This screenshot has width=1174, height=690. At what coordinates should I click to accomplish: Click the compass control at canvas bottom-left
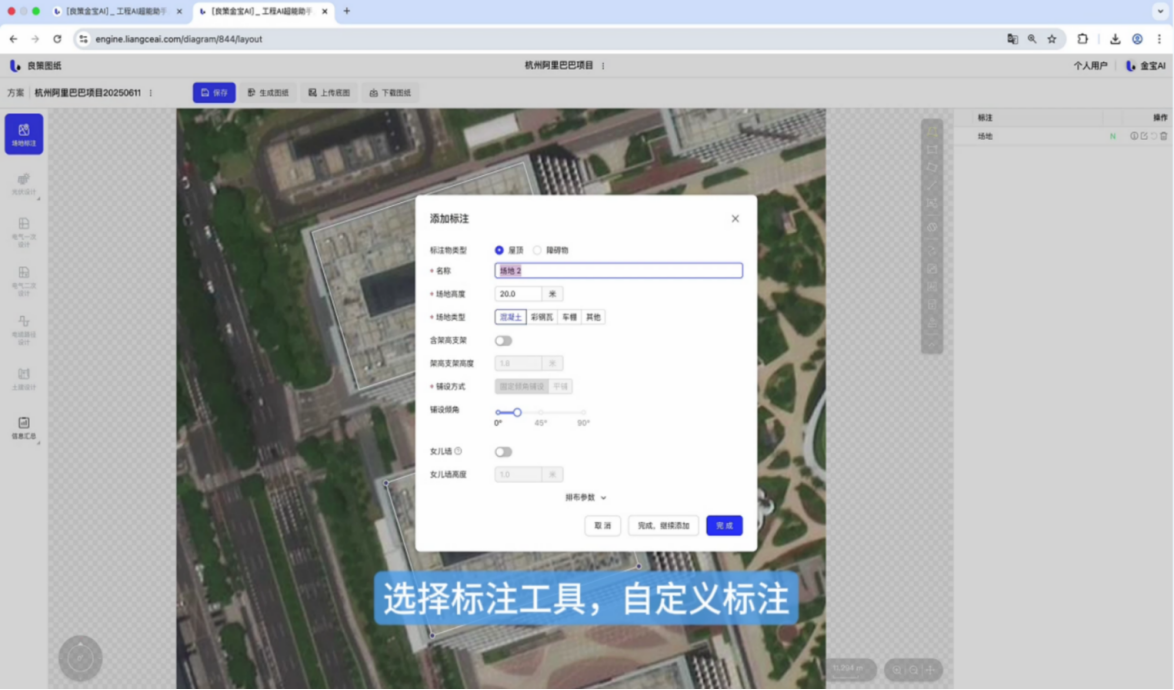80,658
